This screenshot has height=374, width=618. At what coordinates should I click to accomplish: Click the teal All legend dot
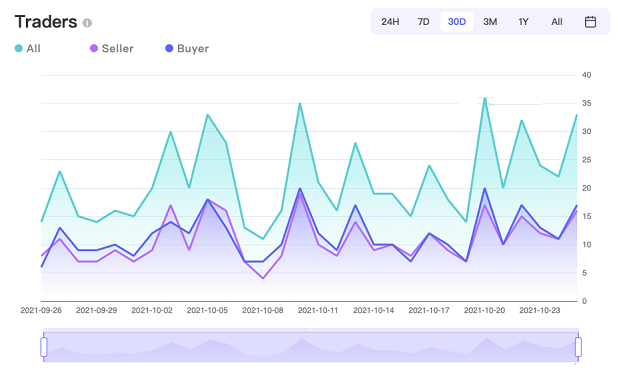[19, 48]
